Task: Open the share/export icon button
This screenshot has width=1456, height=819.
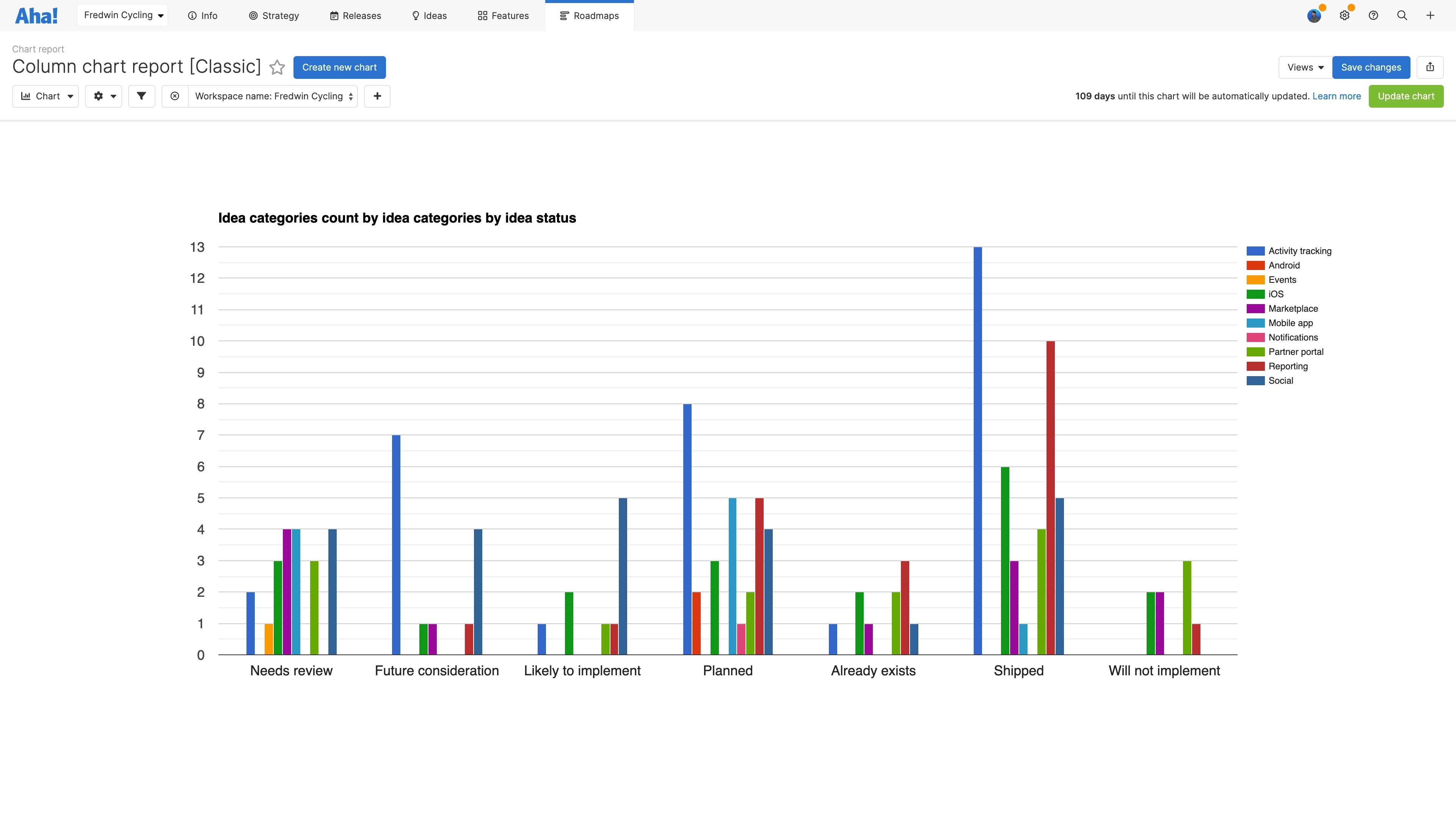Action: tap(1430, 67)
